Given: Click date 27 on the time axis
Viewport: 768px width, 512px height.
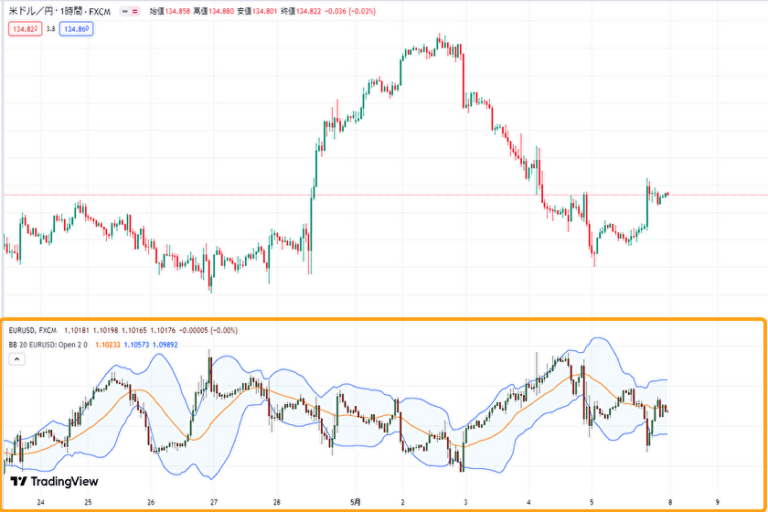Looking at the screenshot, I should [x=214, y=502].
